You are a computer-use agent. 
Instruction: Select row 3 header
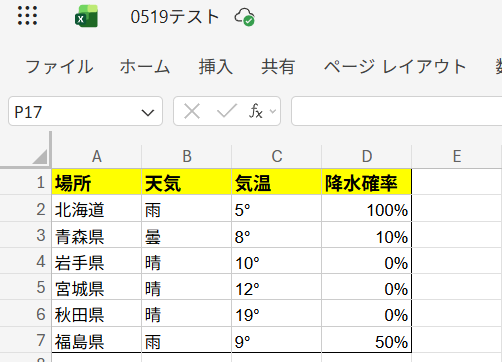26,235
